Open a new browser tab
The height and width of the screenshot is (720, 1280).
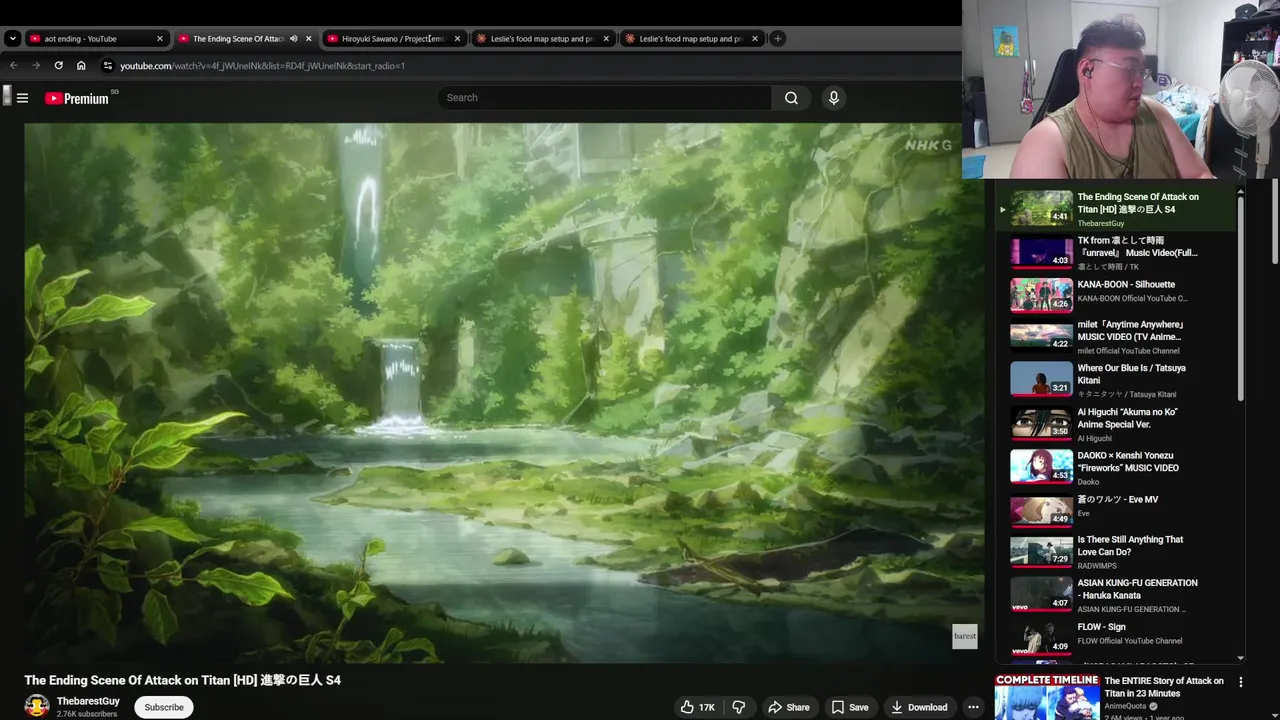coord(777,39)
